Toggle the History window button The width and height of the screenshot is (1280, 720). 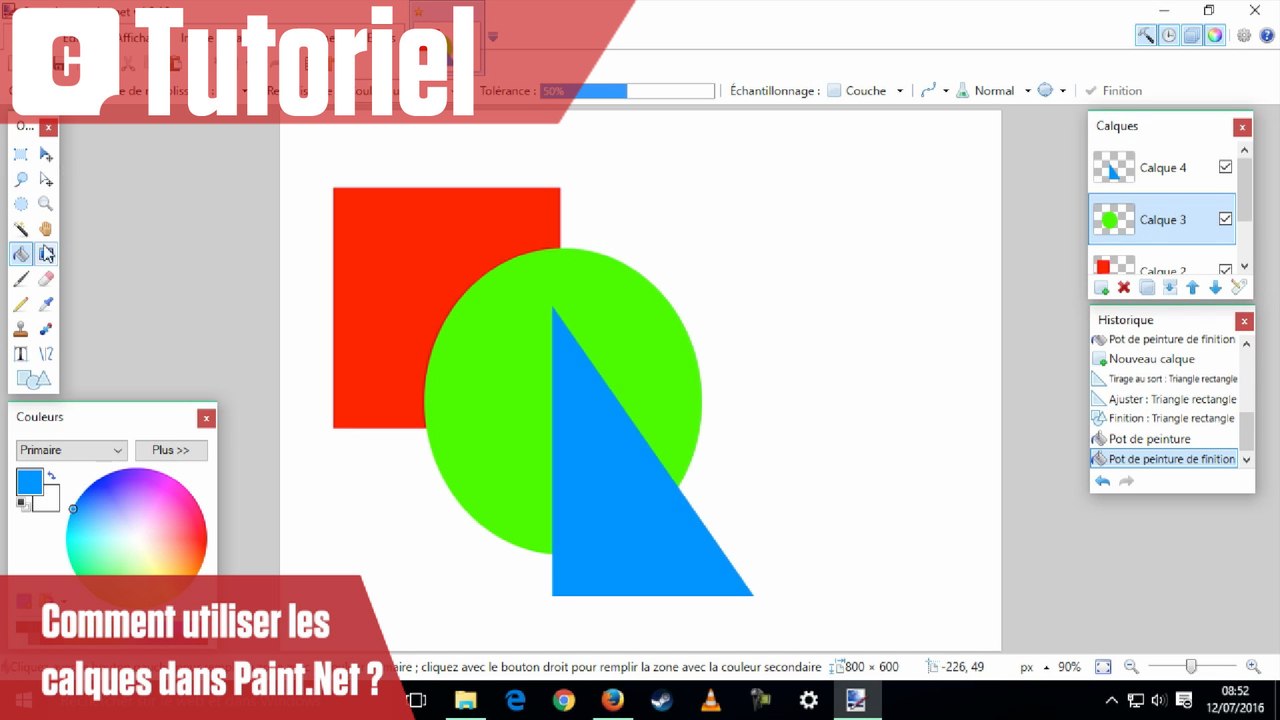pyautogui.click(x=1169, y=35)
